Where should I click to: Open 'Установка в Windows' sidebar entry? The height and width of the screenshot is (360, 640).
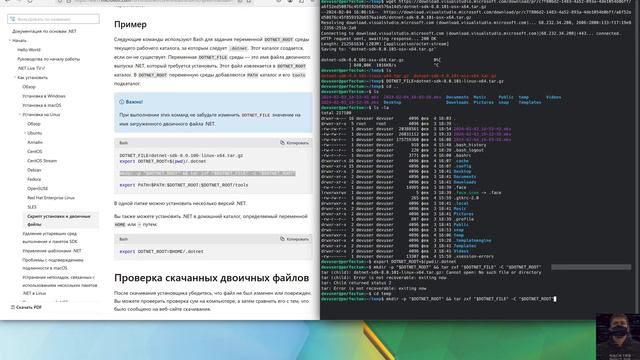pos(44,96)
